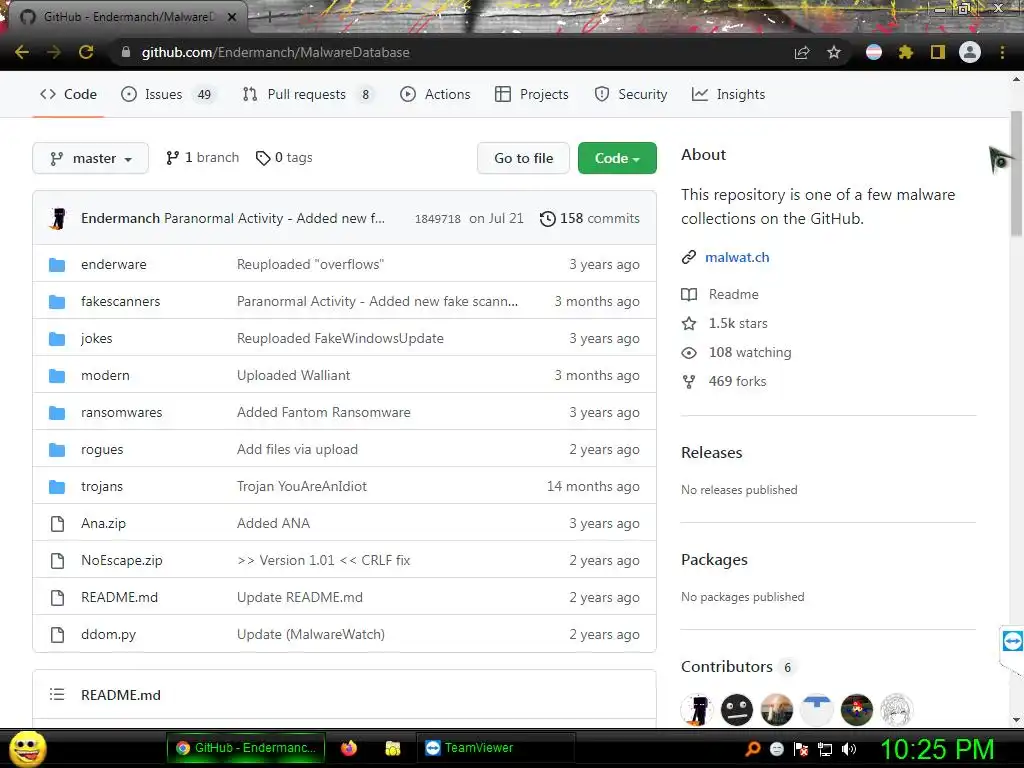1024x768 pixels.
Task: Reload the page with the refresh icon
Action: coord(86,52)
